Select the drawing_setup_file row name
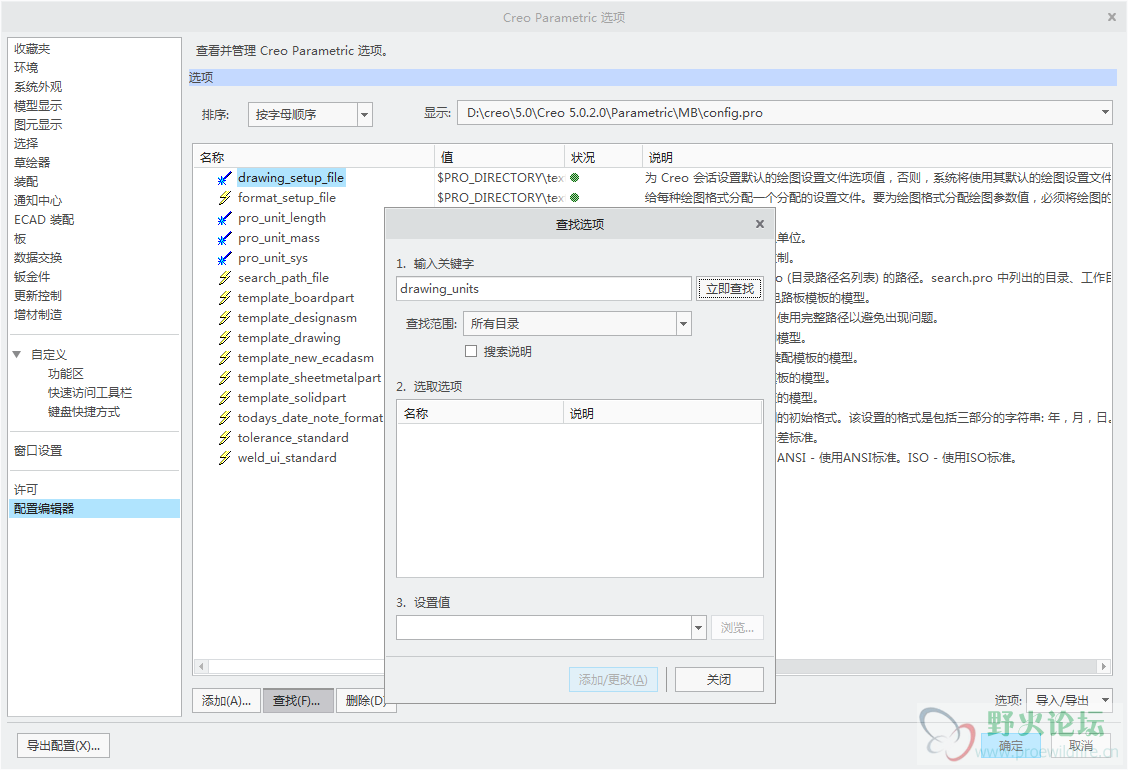The height and width of the screenshot is (770, 1128). (x=291, y=178)
